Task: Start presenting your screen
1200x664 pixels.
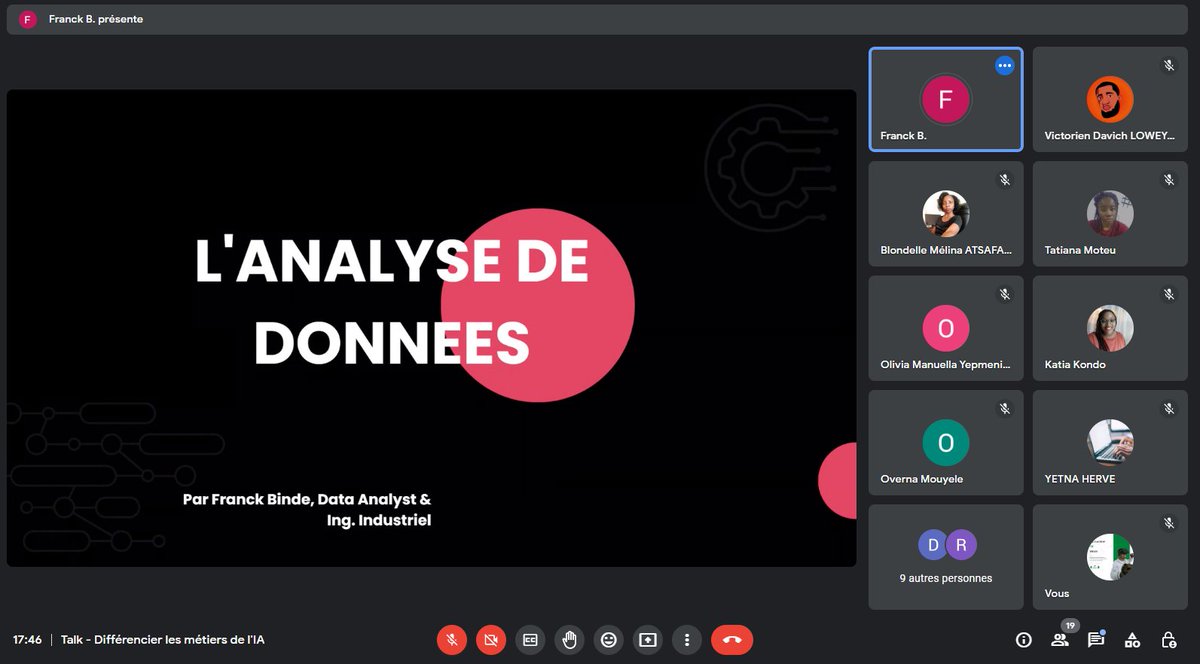Action: point(647,640)
